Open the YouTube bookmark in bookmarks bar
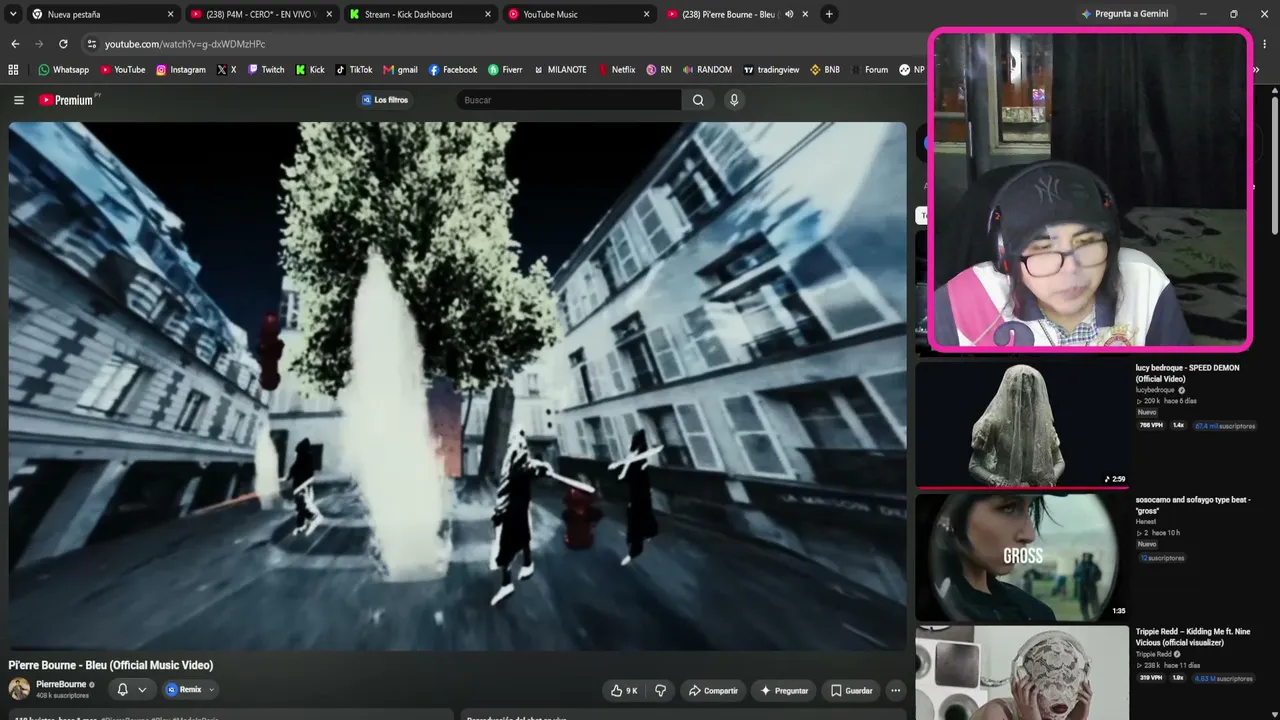 [x=122, y=70]
